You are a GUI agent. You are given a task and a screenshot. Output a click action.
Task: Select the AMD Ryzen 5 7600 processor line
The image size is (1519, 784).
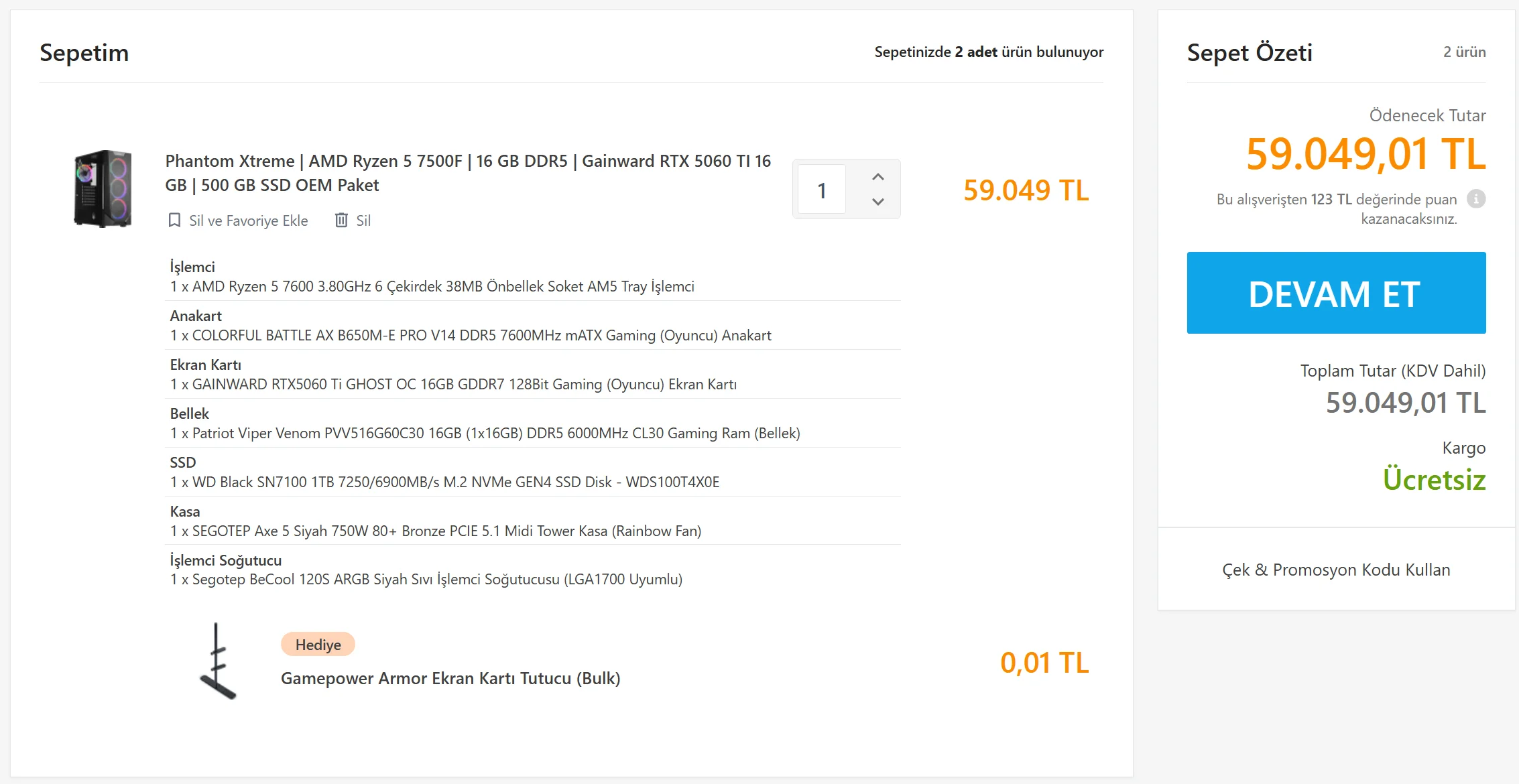pos(432,287)
